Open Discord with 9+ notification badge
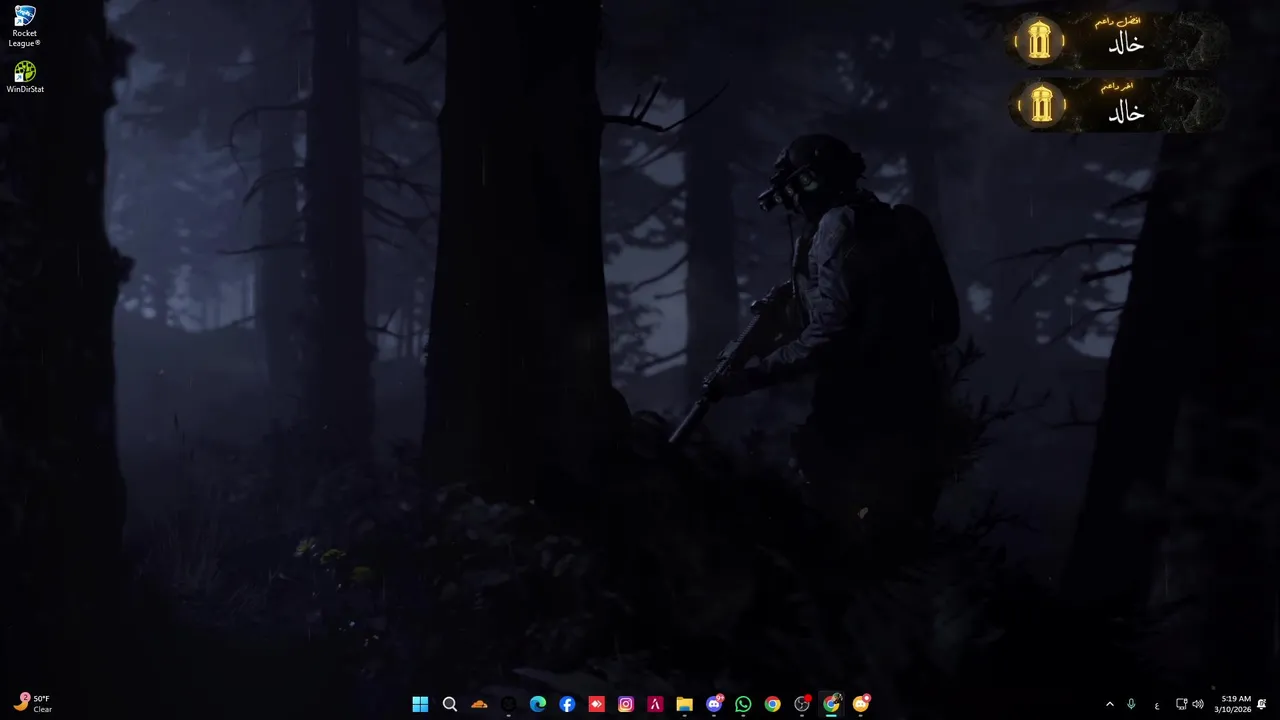Image resolution: width=1280 pixels, height=720 pixels. (x=714, y=704)
